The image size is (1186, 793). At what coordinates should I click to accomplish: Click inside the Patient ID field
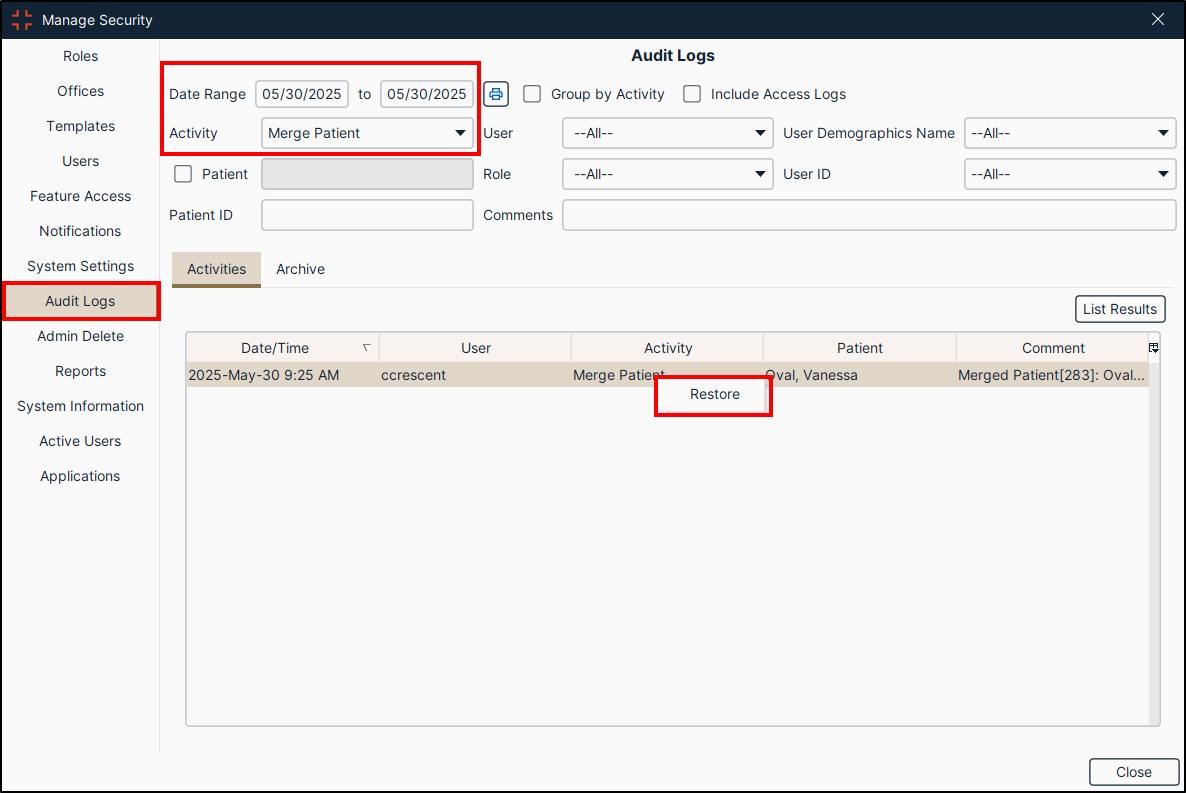[x=367, y=214]
